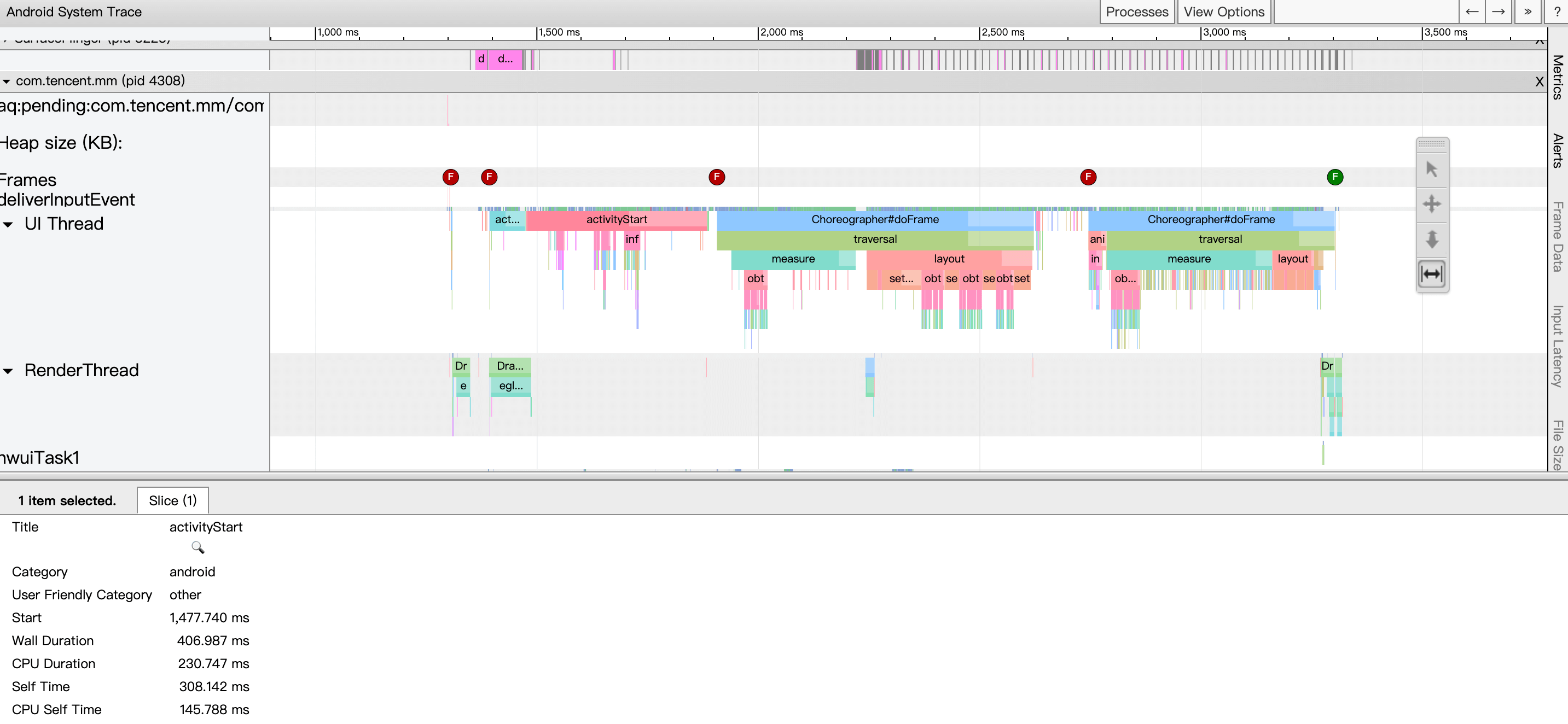Click the double chevron expand button
This screenshot has height=724, width=1568.
[1527, 11]
